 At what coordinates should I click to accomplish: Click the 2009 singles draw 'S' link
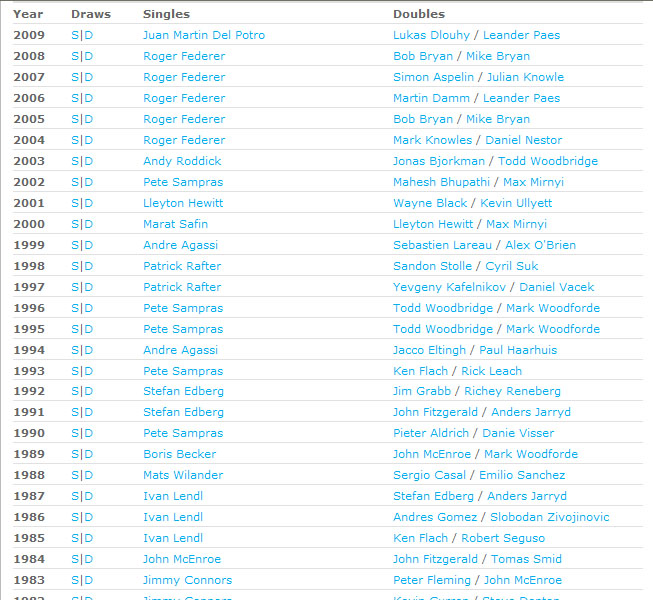[75, 35]
